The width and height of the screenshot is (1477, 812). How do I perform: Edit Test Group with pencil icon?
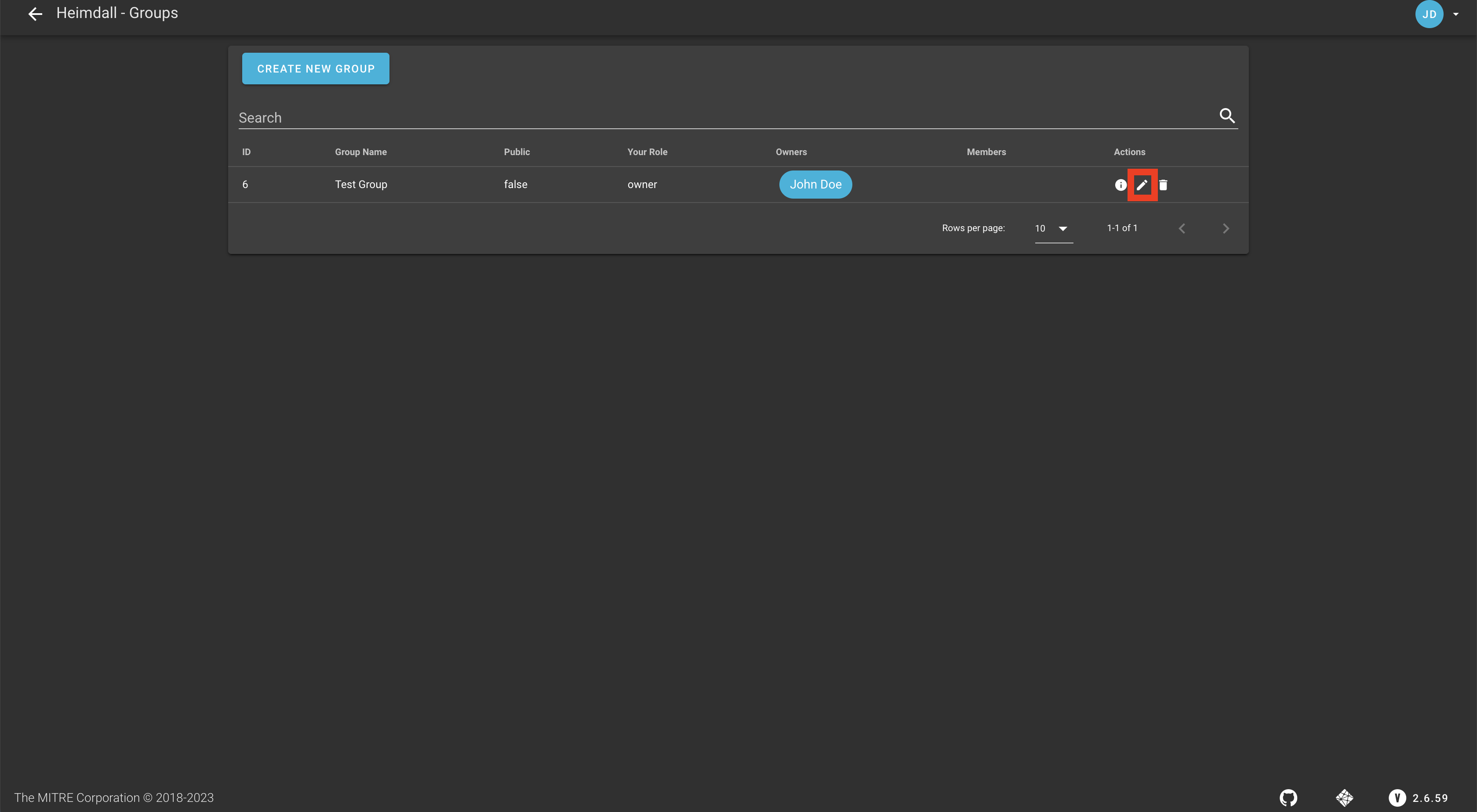pyautogui.click(x=1142, y=185)
